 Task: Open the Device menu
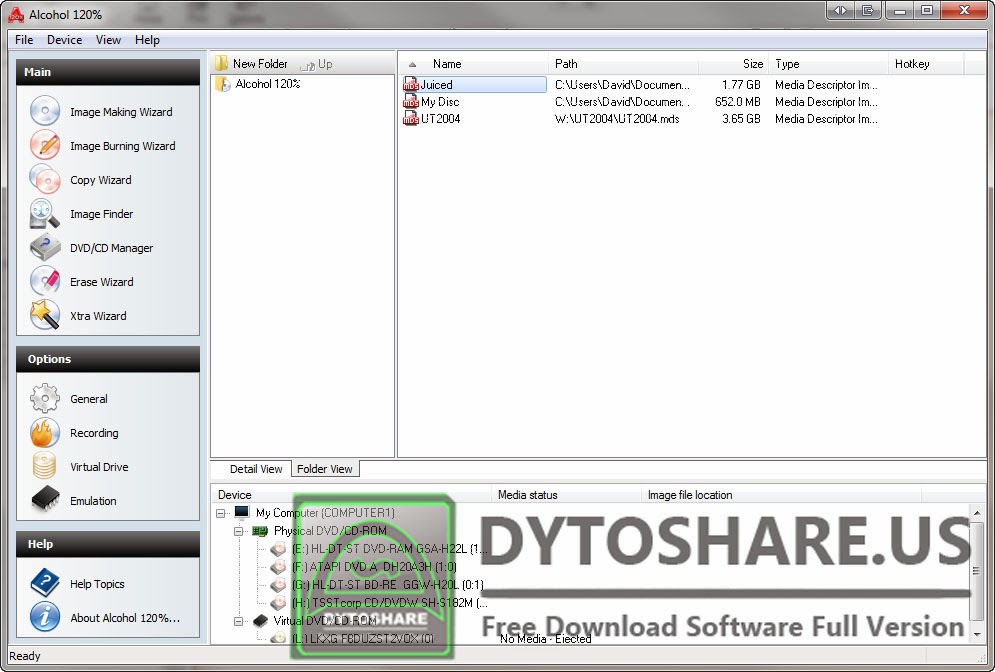pyautogui.click(x=65, y=39)
